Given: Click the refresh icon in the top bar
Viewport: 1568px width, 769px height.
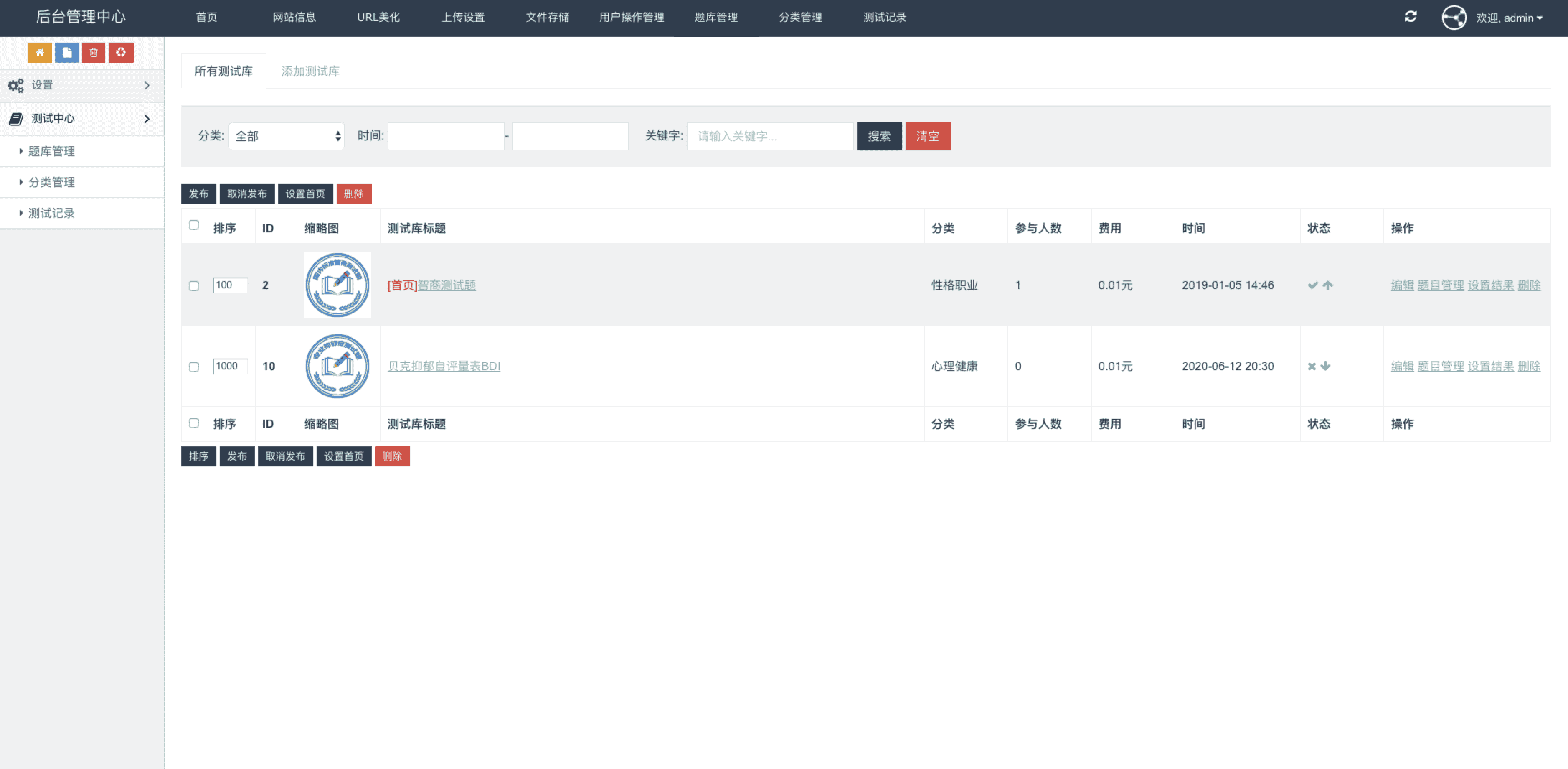Looking at the screenshot, I should click(1411, 17).
